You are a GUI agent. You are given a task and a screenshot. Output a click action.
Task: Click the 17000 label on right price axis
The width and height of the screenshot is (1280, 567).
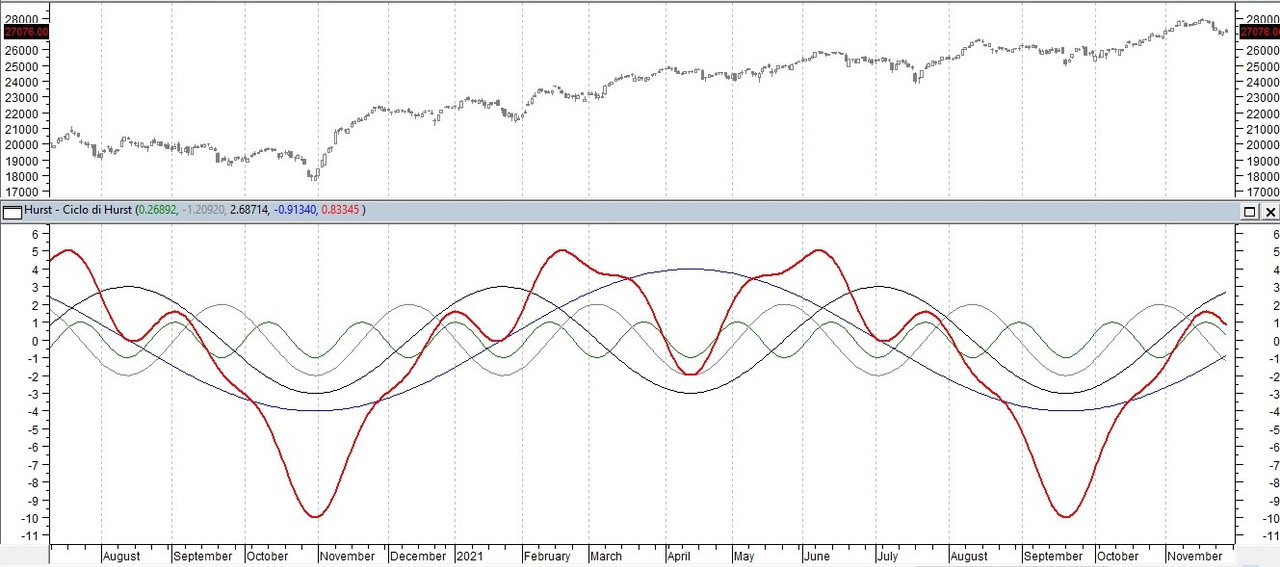[1262, 191]
